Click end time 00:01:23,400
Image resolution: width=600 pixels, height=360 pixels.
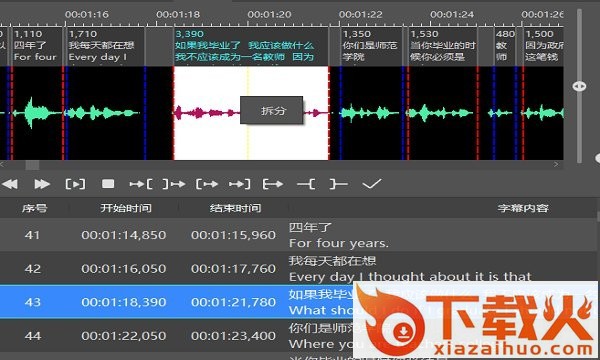click(233, 336)
